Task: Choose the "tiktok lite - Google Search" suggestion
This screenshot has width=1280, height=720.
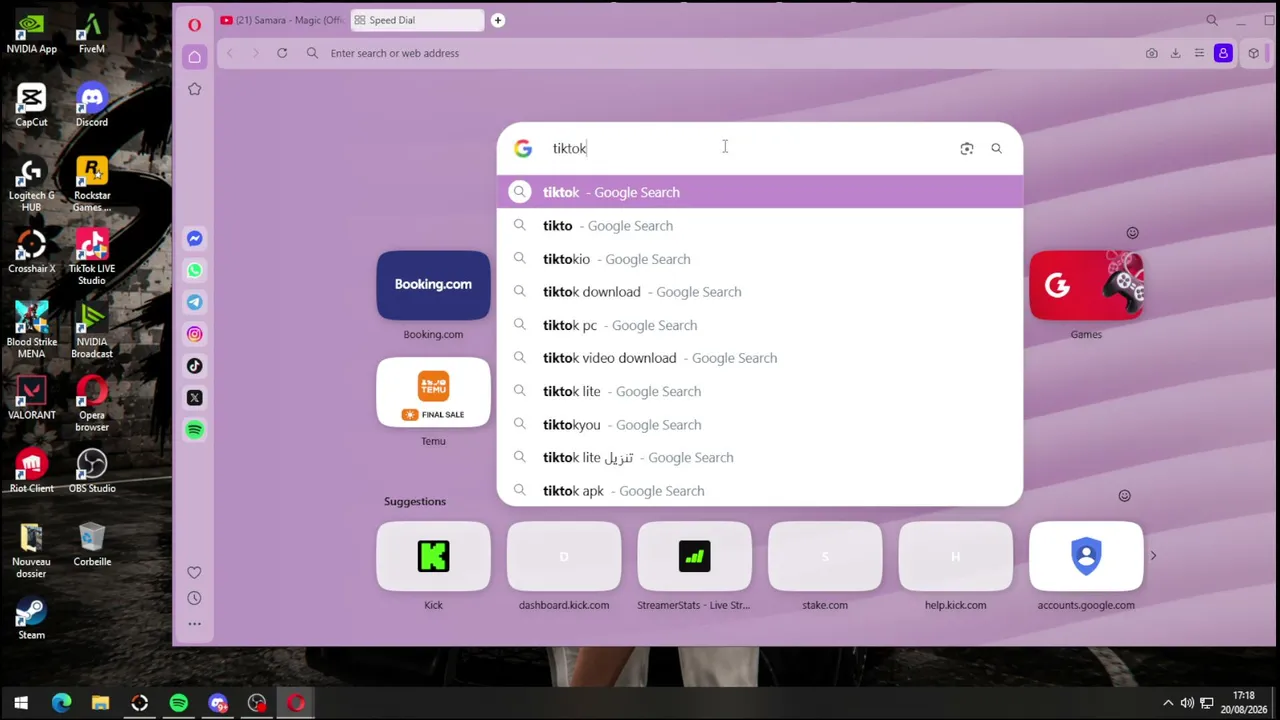Action: click(760, 391)
